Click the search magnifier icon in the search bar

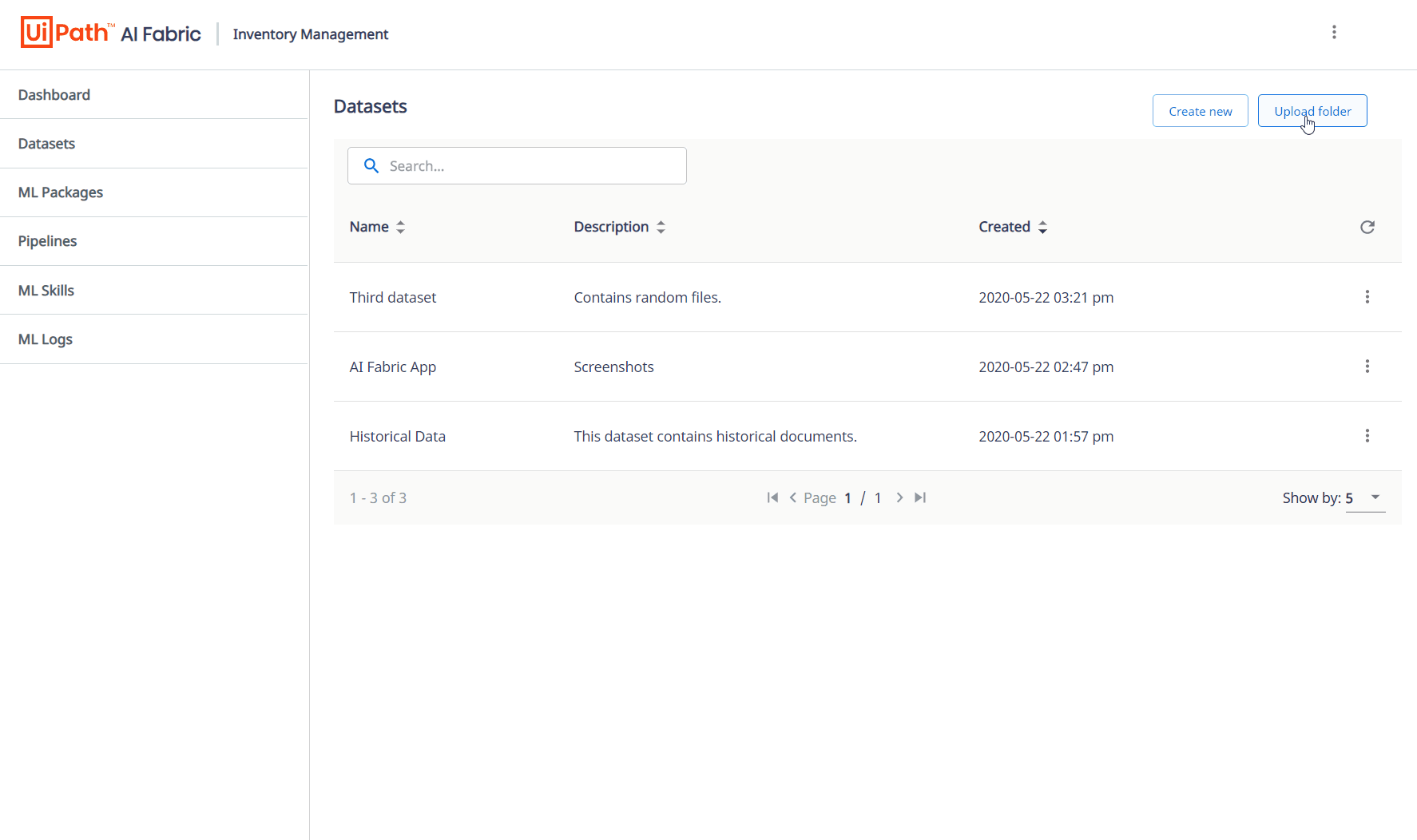(x=371, y=165)
